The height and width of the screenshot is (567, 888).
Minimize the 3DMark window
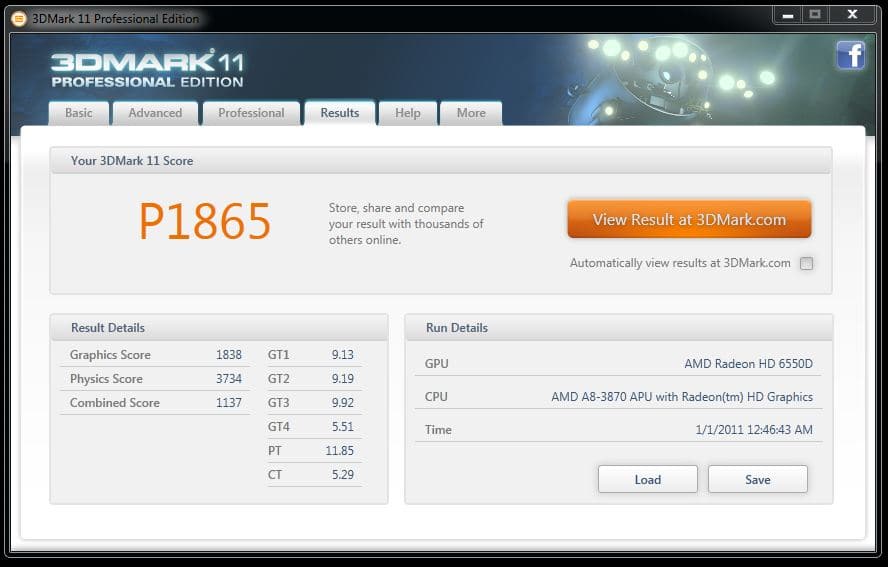tap(788, 15)
